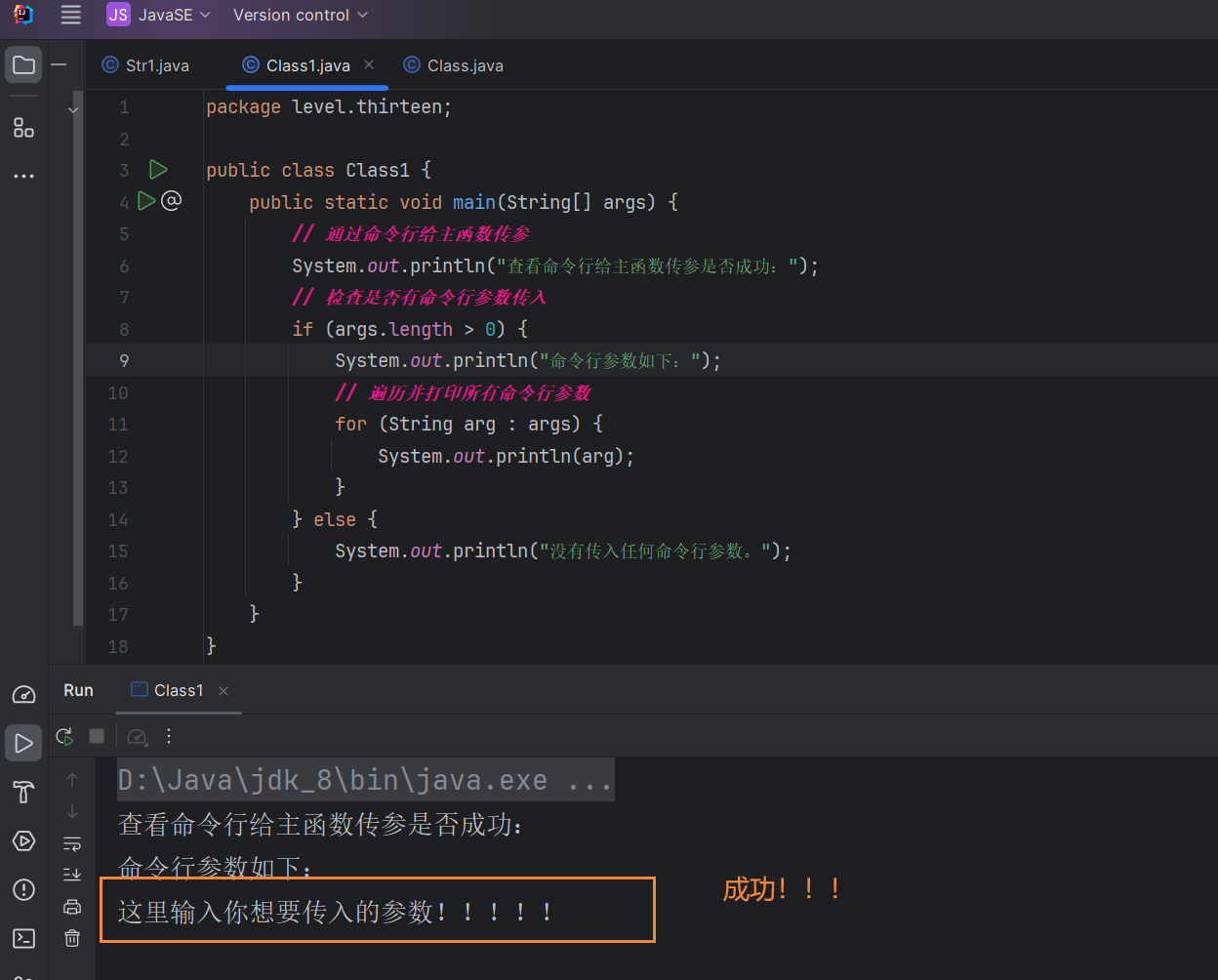Screen dimensions: 1218x980
Task: Switch to the Class.java tab
Action: click(454, 65)
